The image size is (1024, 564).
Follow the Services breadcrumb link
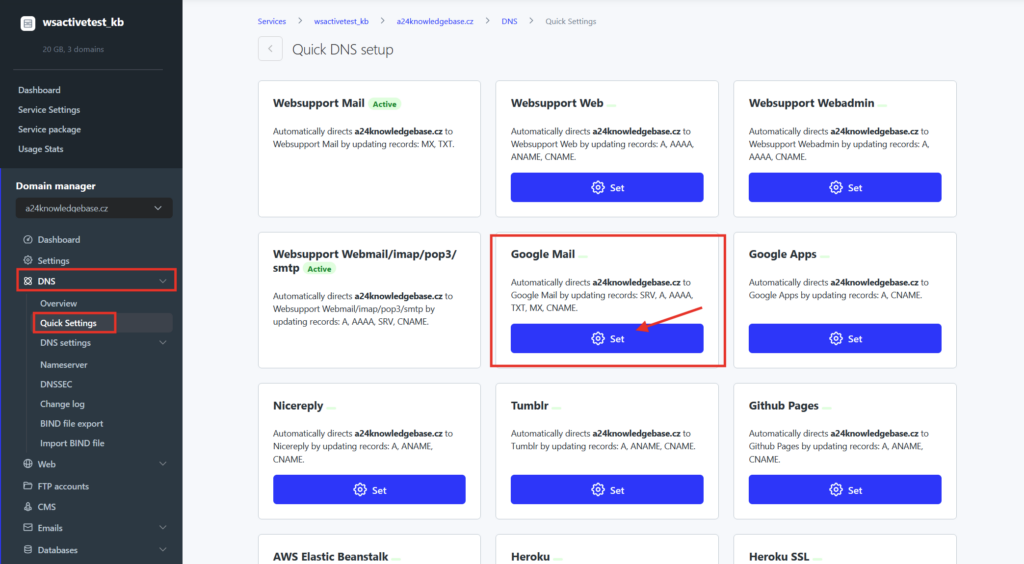272,22
